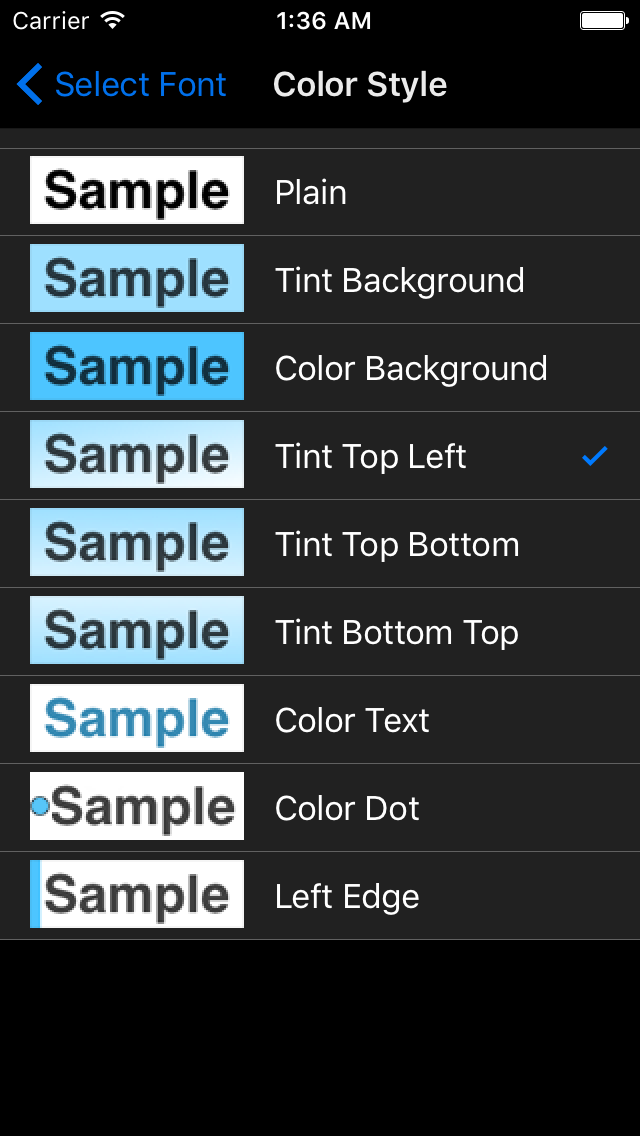Tap the Color Background sample swatch
The height and width of the screenshot is (1136, 640).
tap(137, 366)
